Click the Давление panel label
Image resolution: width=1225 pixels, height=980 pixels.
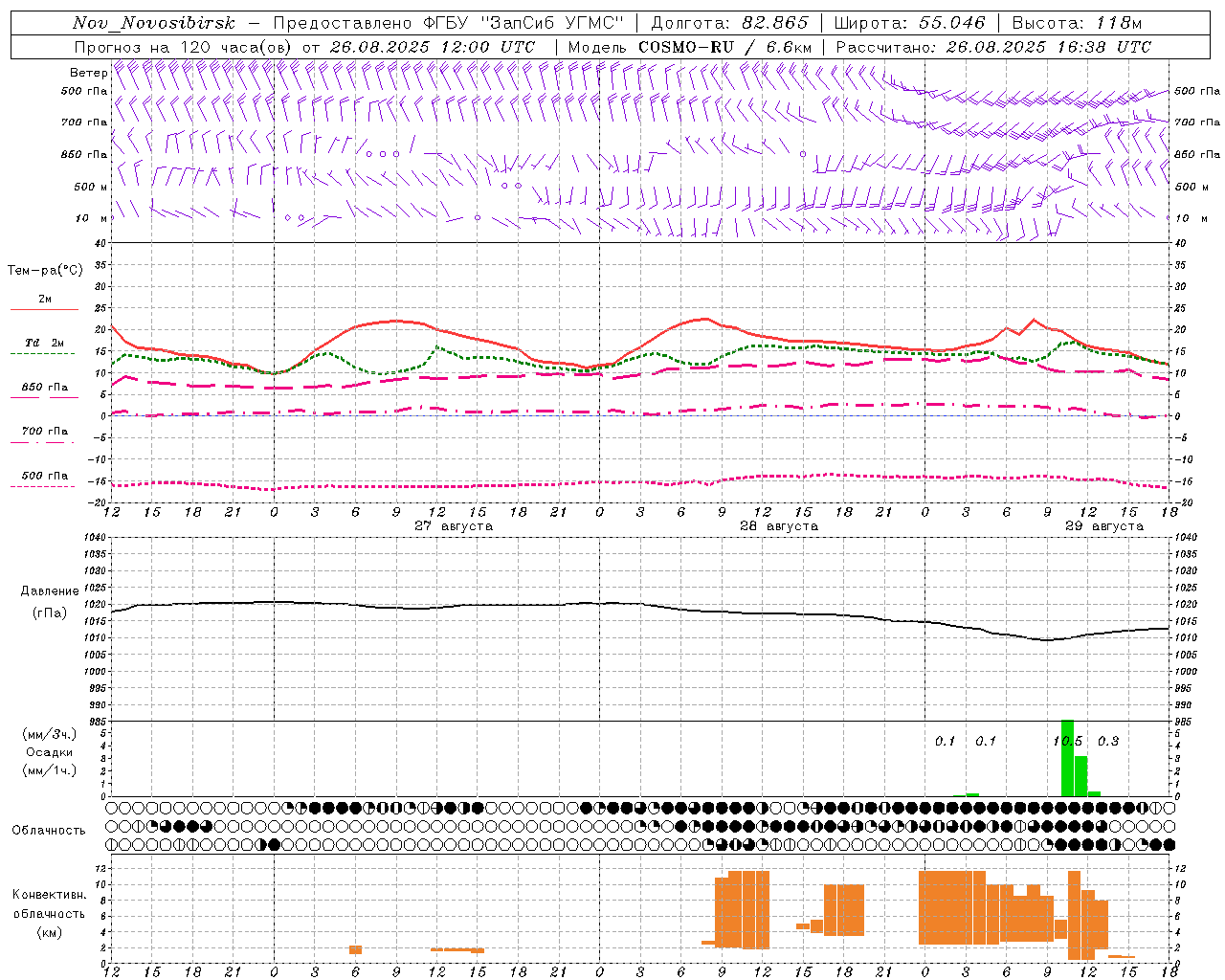[50, 591]
